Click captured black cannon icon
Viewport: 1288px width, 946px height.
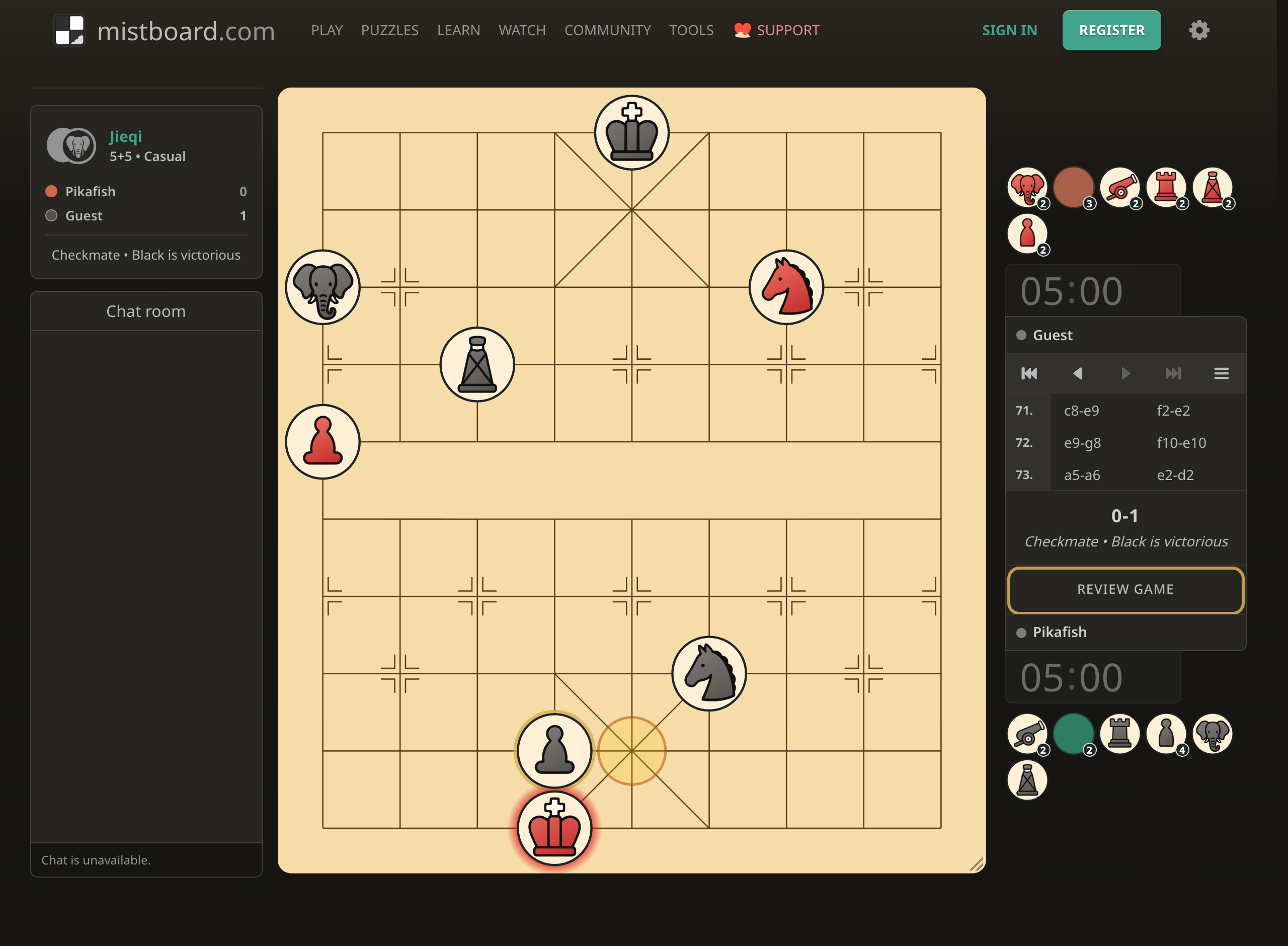(x=1027, y=734)
